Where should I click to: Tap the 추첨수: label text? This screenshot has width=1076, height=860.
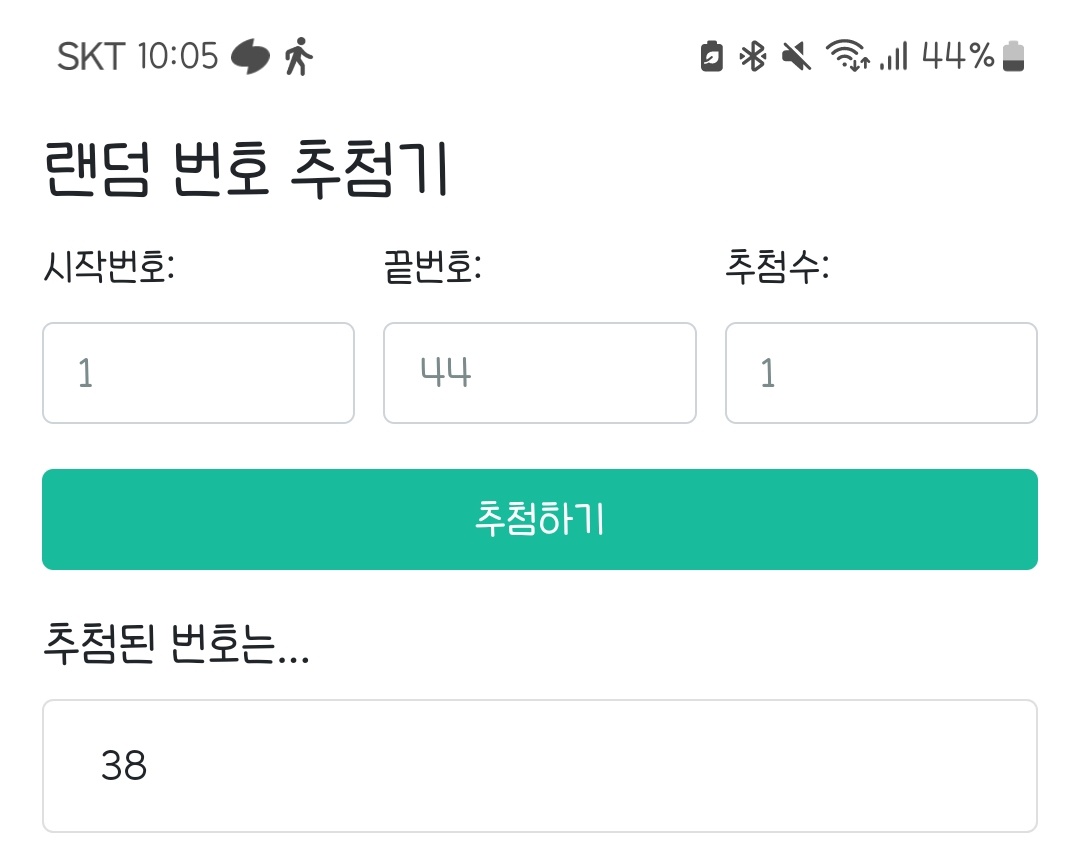(x=777, y=268)
